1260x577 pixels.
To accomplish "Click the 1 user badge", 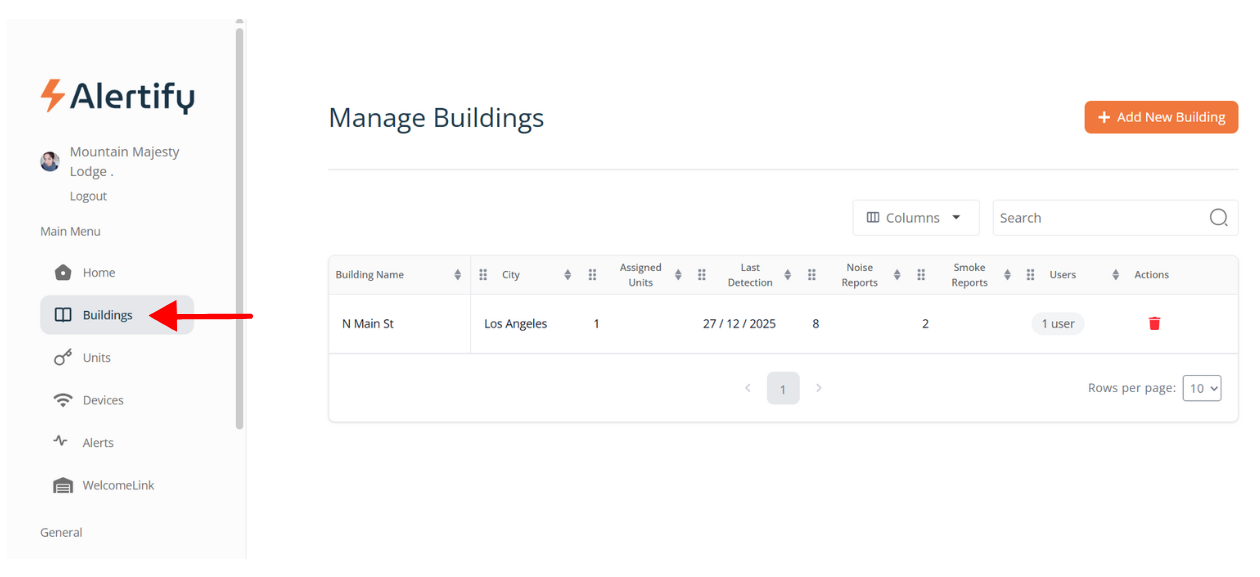I will click(1057, 324).
